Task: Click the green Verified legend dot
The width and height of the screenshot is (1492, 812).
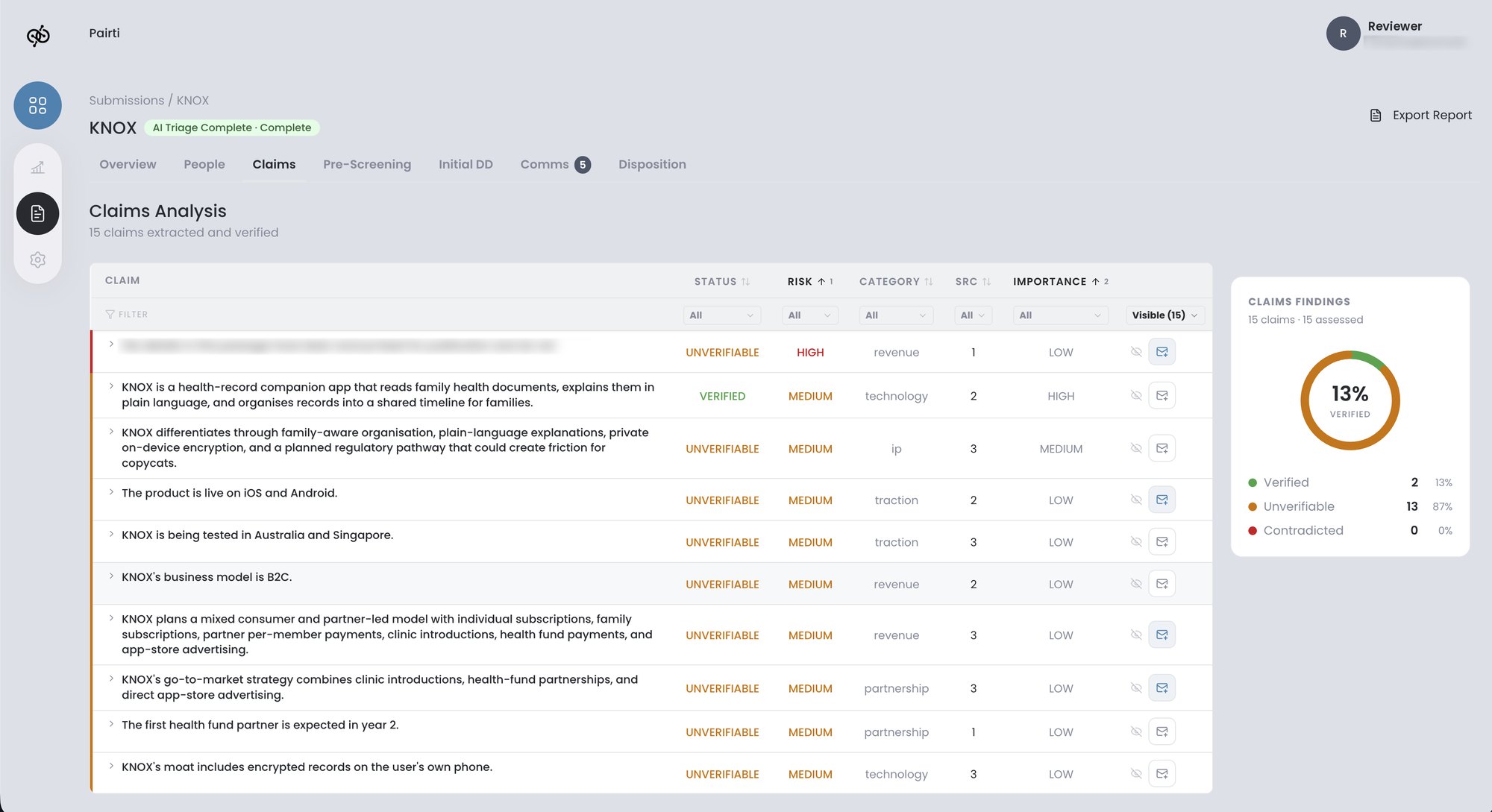Action: 1253,482
